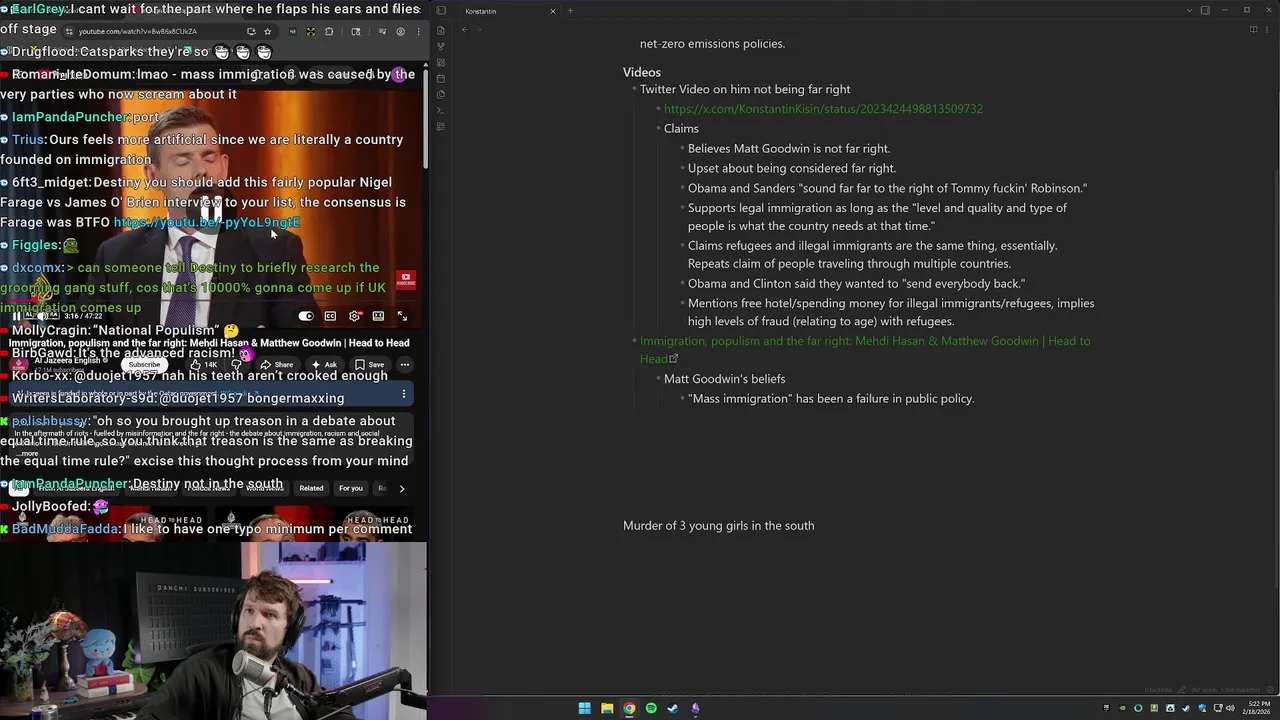Open Immigration, populism Head to Head link
1280x720 pixels.
tap(865, 350)
